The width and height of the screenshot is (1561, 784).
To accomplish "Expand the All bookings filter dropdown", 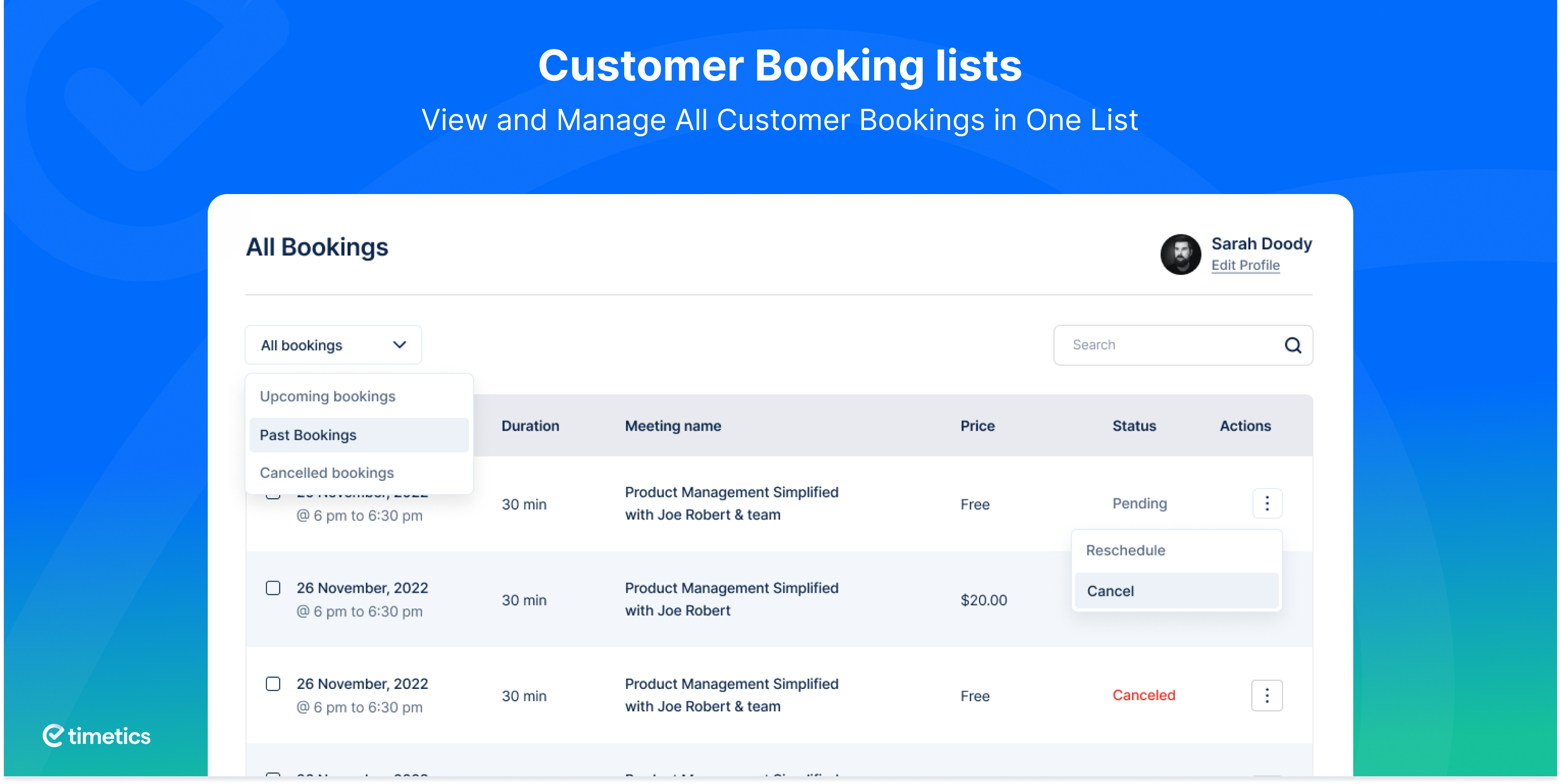I will 333,345.
